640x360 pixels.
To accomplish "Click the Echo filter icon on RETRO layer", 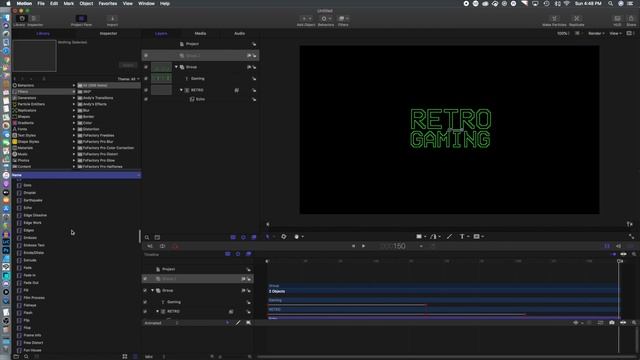I will pyautogui.click(x=236, y=90).
